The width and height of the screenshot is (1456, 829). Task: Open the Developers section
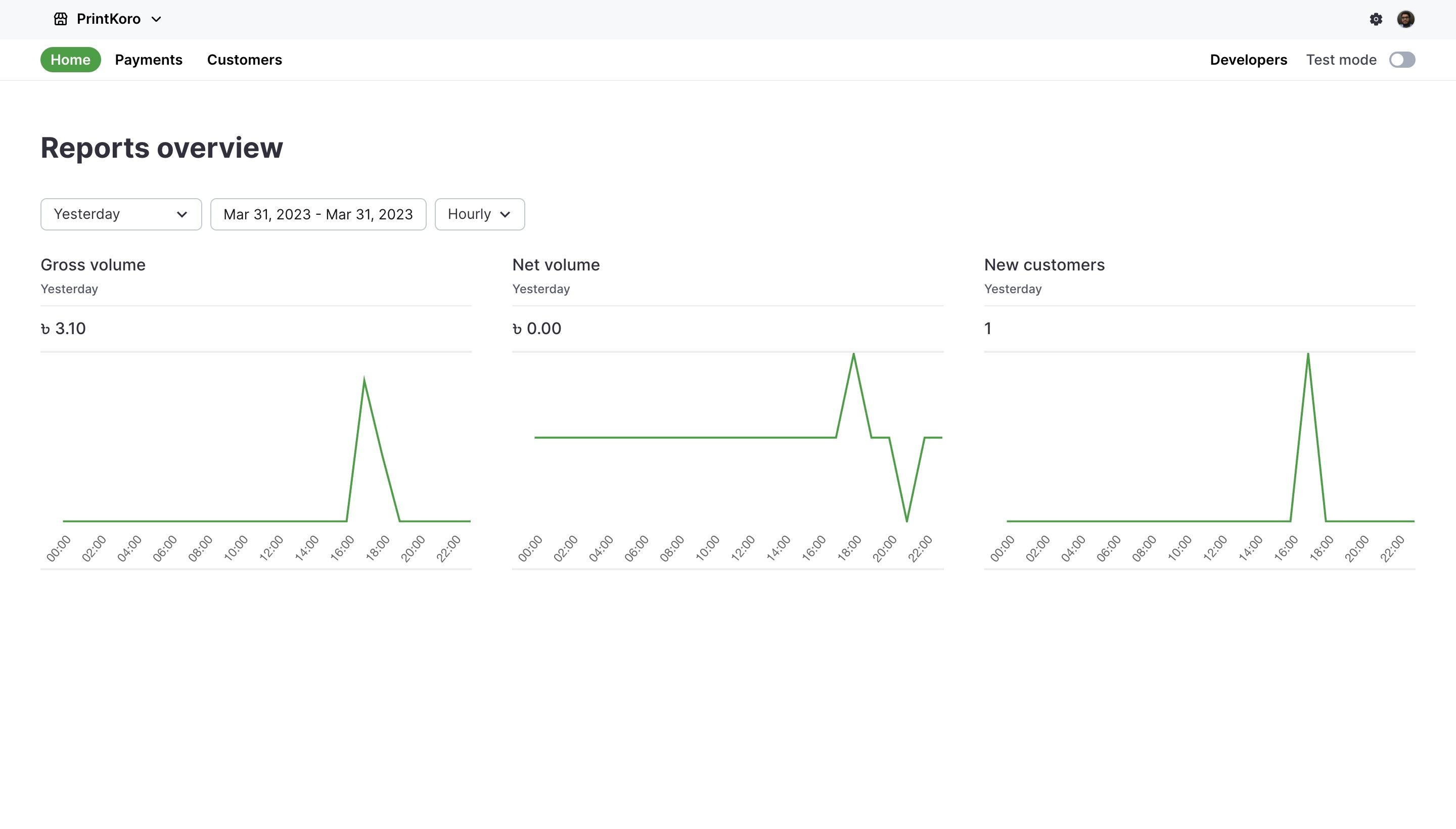point(1248,59)
